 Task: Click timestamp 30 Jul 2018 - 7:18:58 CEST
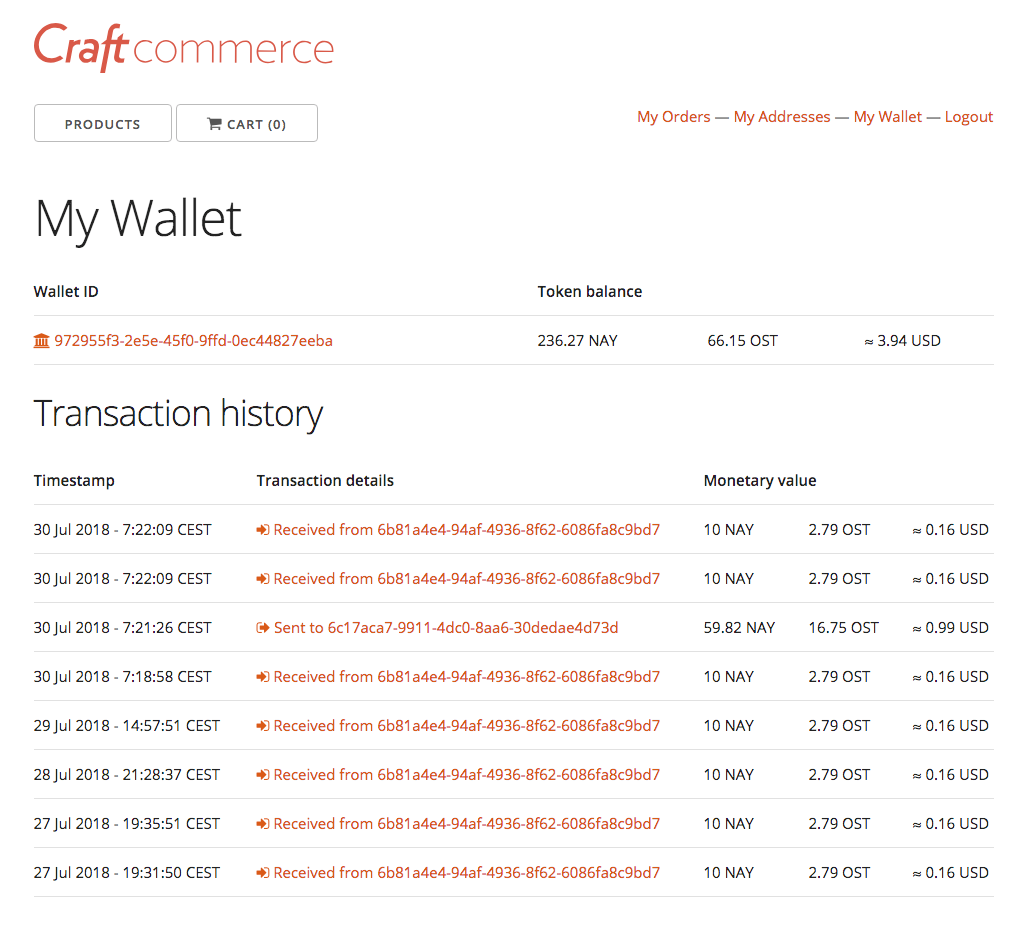[x=123, y=676]
